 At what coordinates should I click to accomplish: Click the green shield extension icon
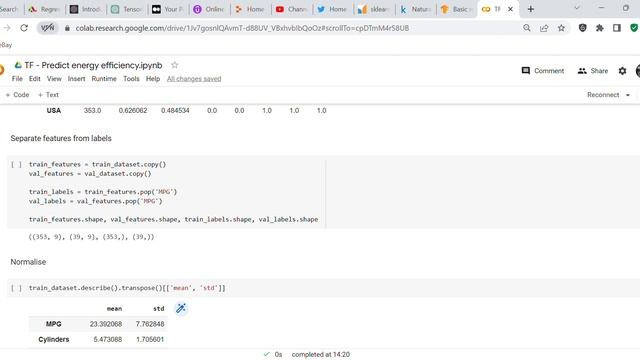coord(634,28)
